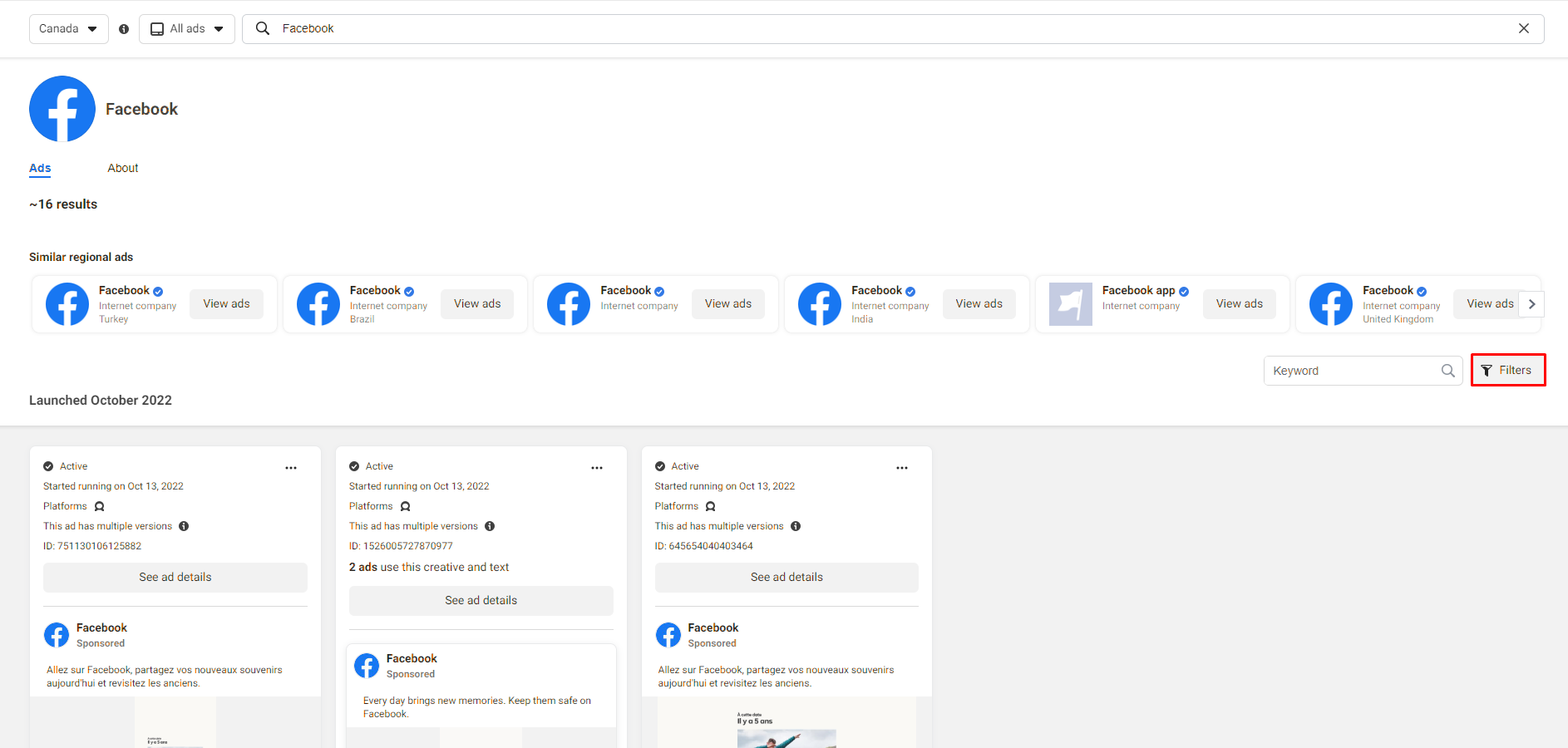1568x748 pixels.
Task: Click the advertiser avatar in ad 645654040403464
Action: pos(668,635)
